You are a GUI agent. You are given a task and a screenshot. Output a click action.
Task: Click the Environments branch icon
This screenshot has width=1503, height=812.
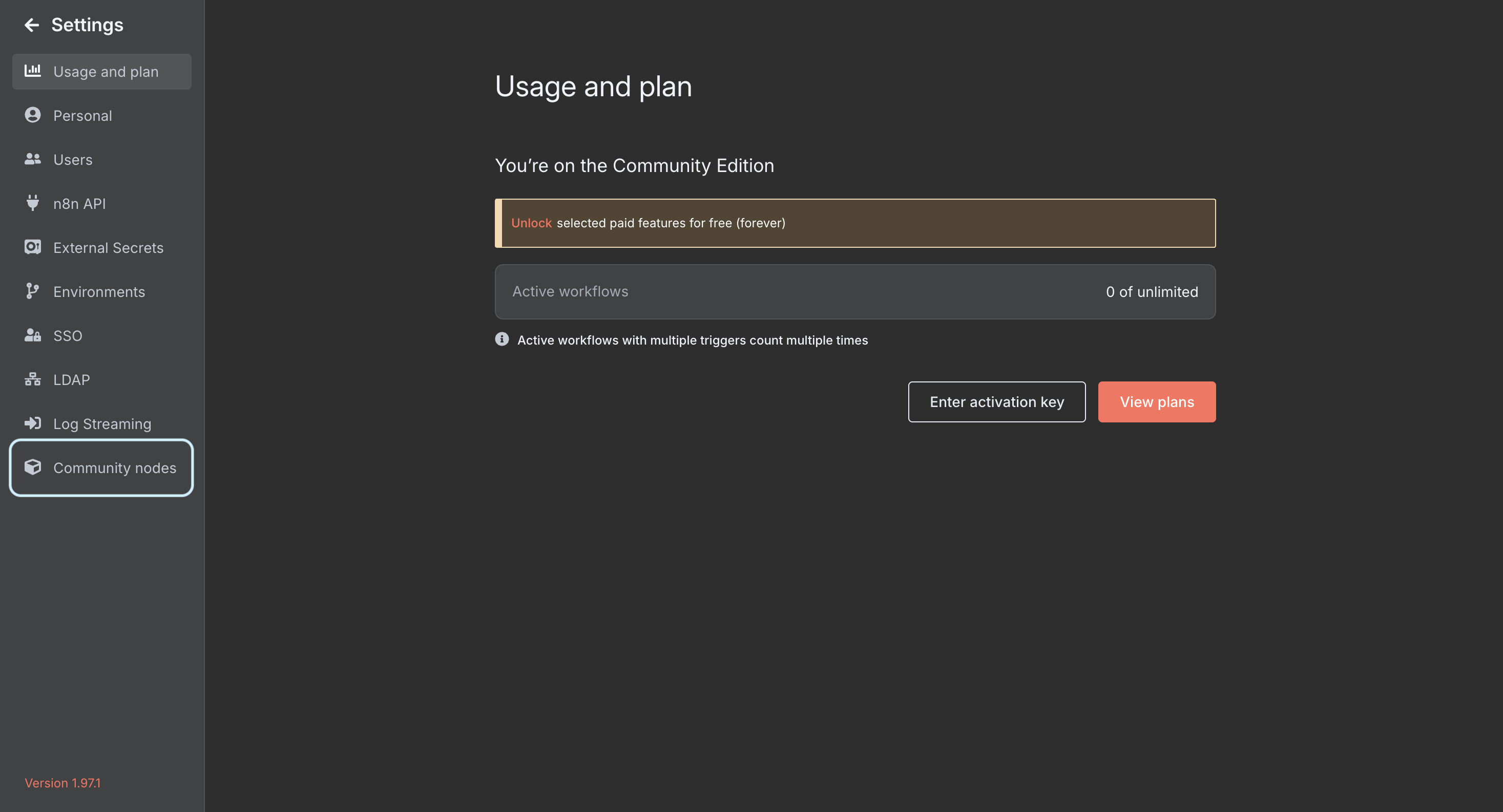pyautogui.click(x=33, y=291)
